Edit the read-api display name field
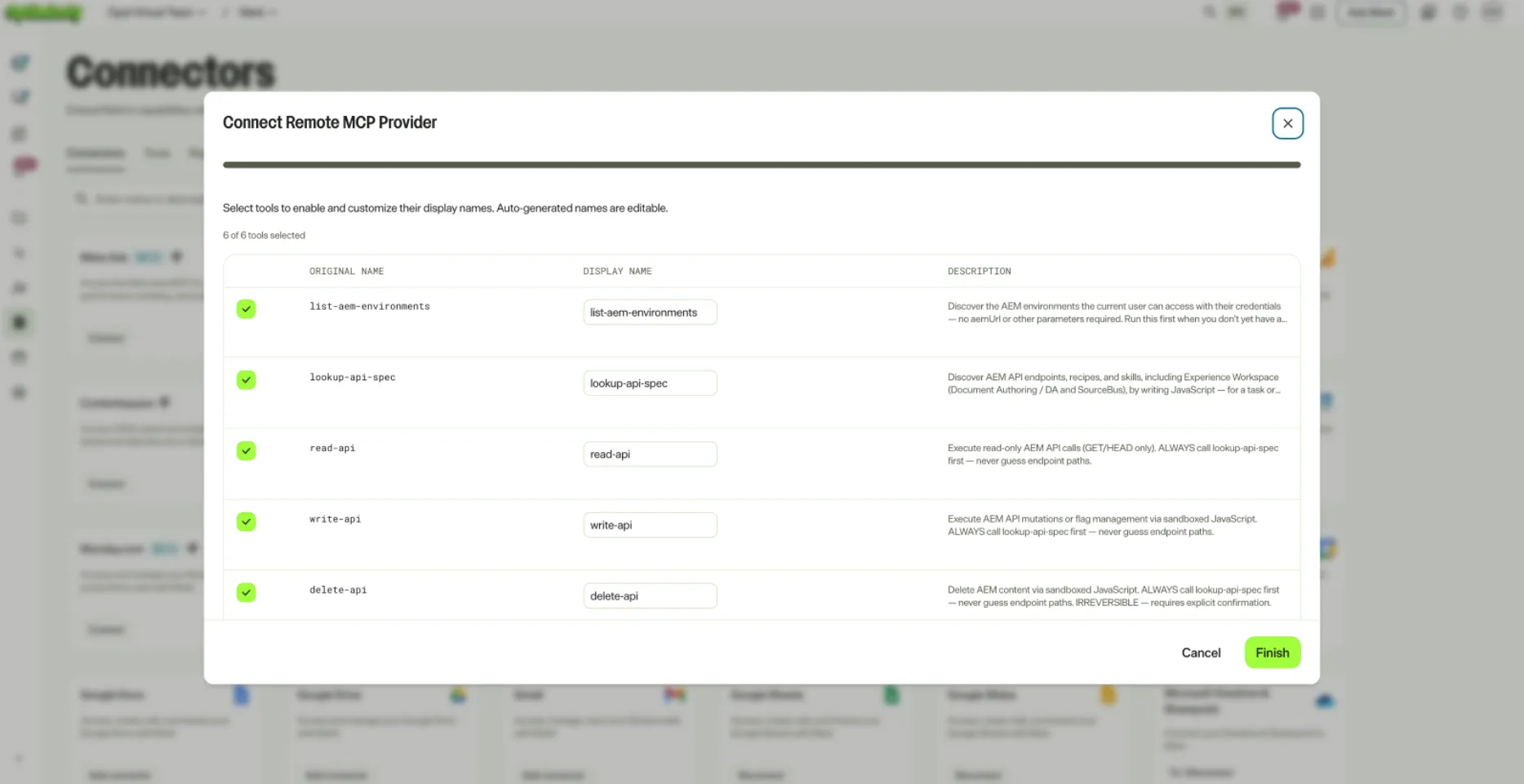 click(x=650, y=454)
